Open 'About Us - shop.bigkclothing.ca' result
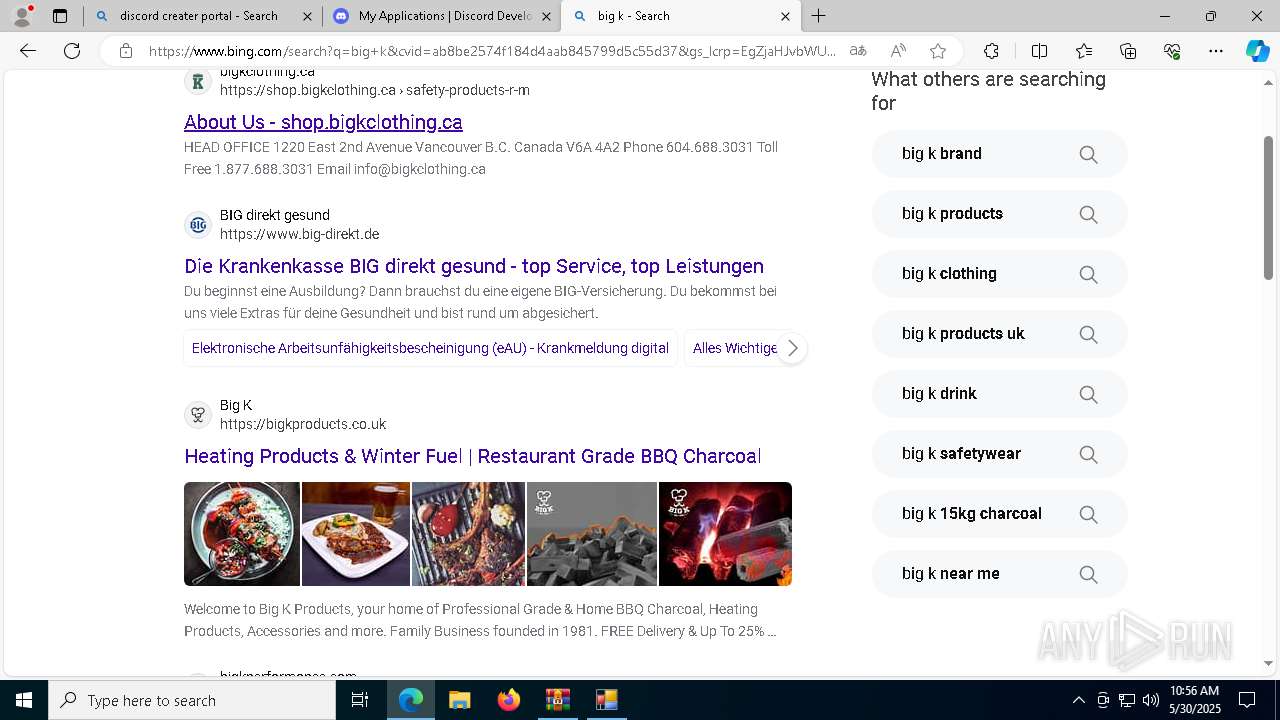 pos(323,122)
